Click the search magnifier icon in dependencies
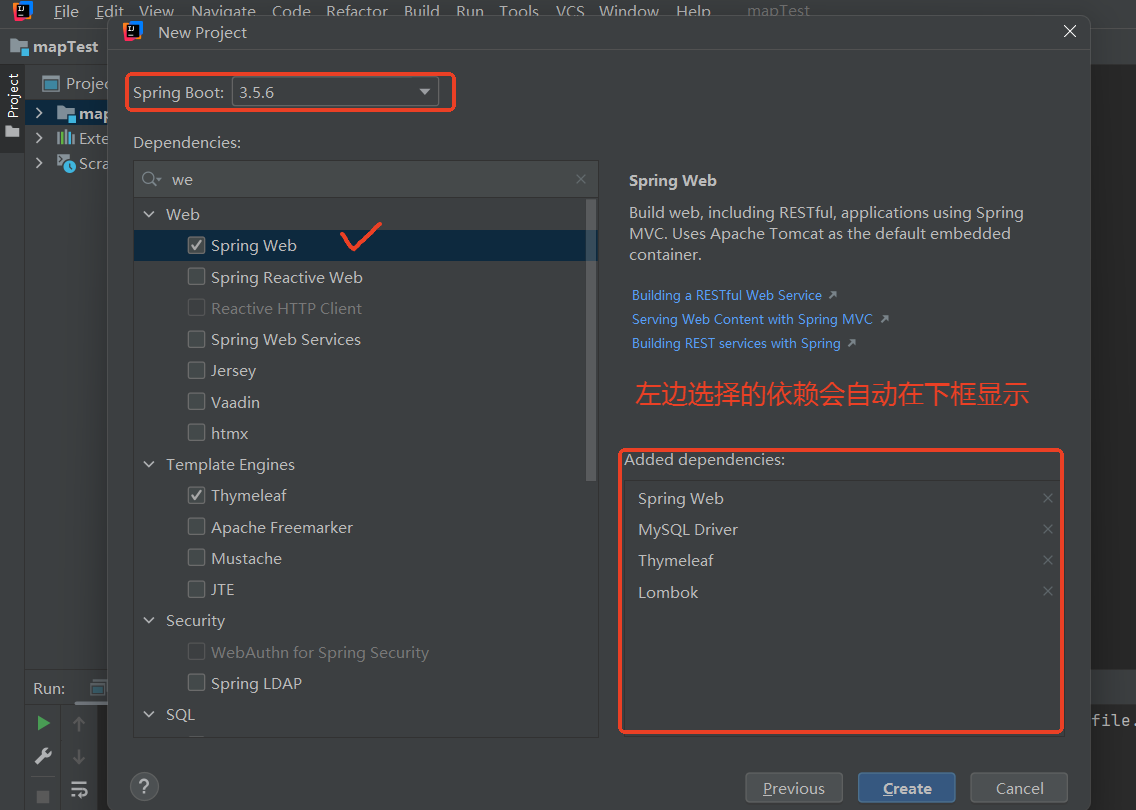The width and height of the screenshot is (1136, 810). coord(149,179)
